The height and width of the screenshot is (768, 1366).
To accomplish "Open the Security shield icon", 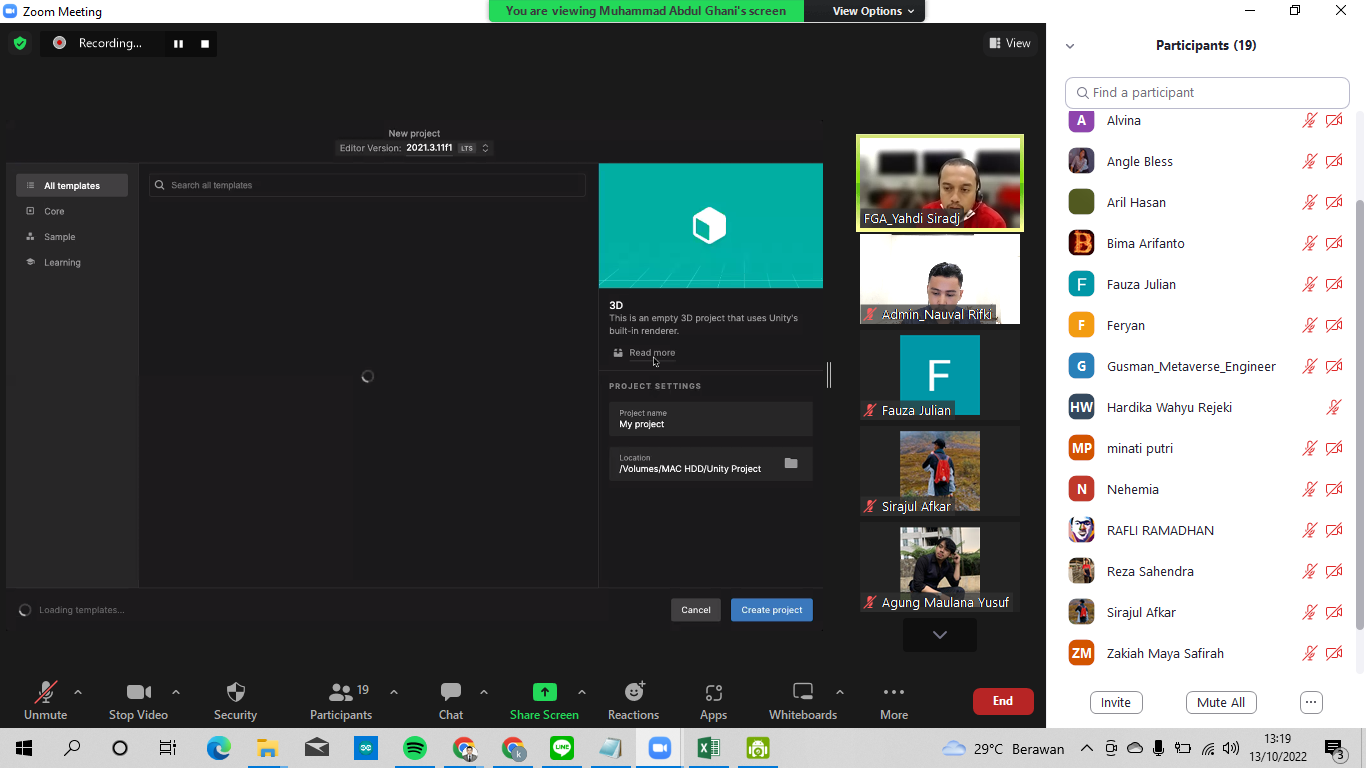I will tap(235, 693).
